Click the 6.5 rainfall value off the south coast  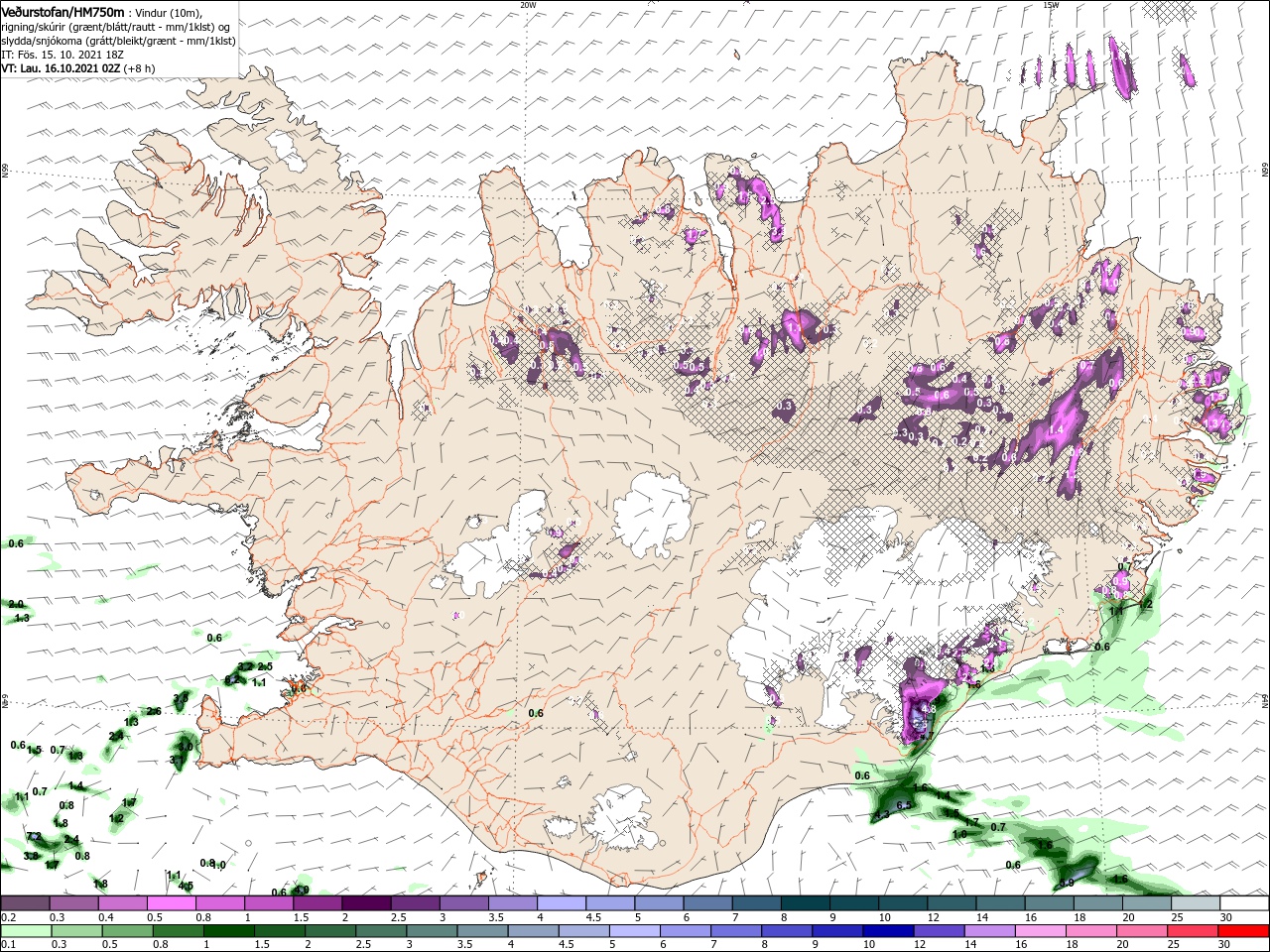pos(904,805)
